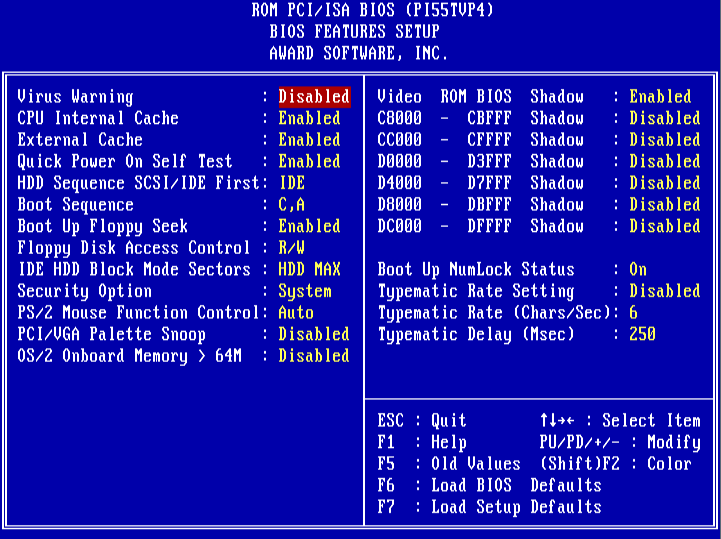Click the CPU Internal Cache label
Viewport: 721px width, 539px height.
pyautogui.click(x=98, y=119)
